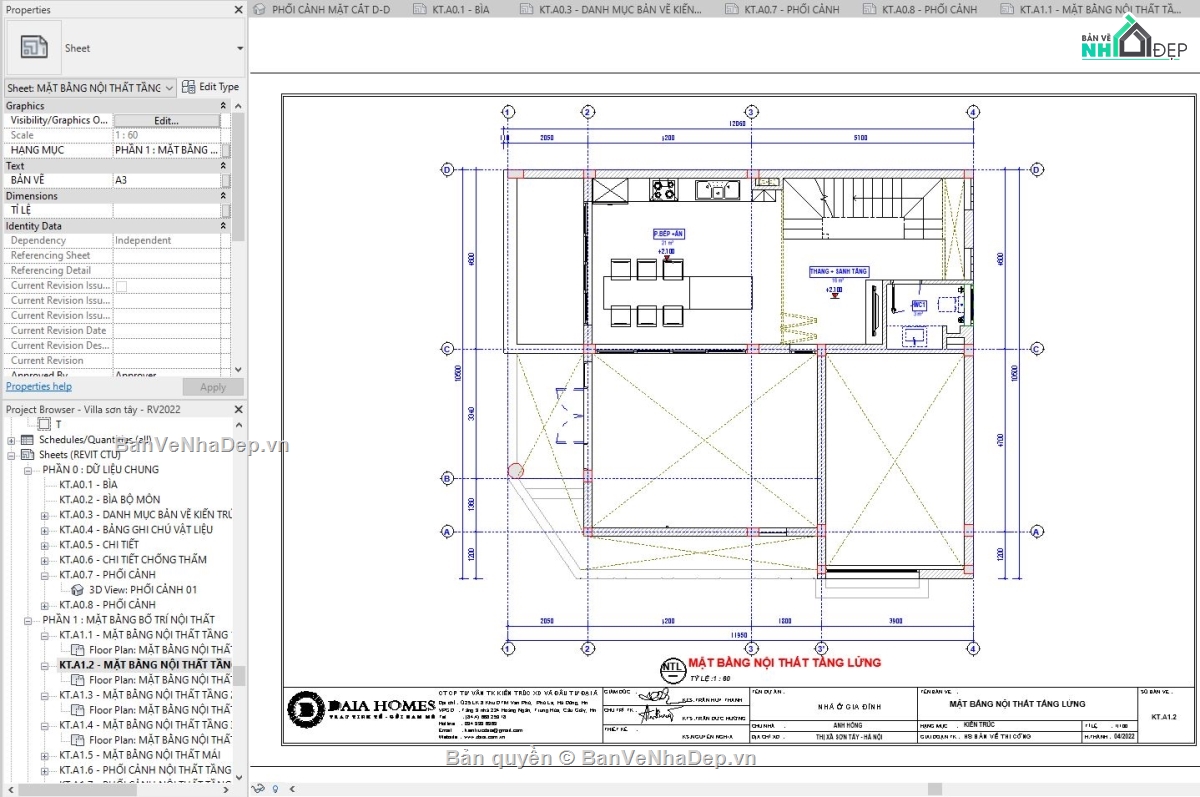Click the Sheets (REVIT CTU) icon
The height and width of the screenshot is (797, 1200).
pyautogui.click(x=28, y=455)
